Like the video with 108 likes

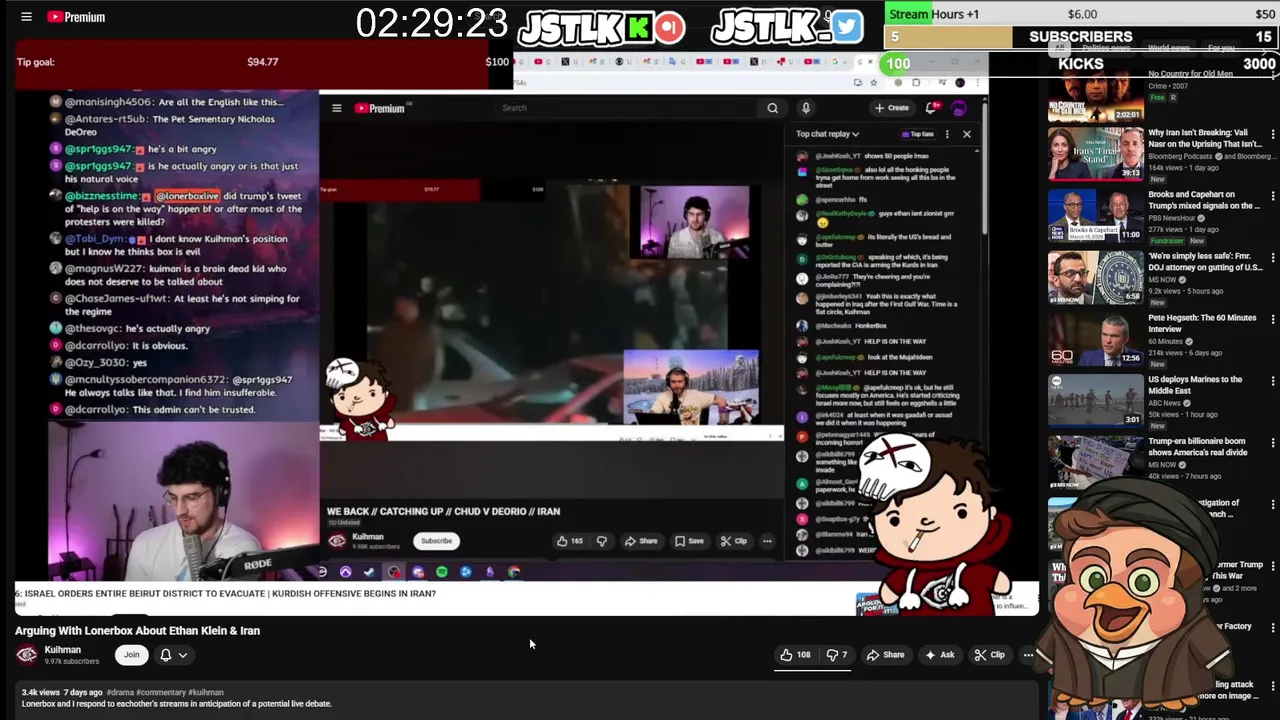click(796, 655)
